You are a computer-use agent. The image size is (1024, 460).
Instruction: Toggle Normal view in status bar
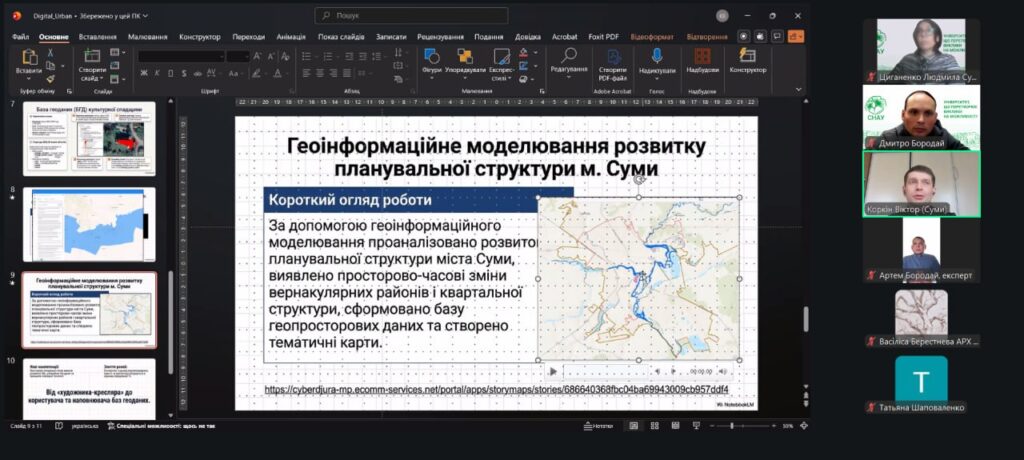tap(633, 426)
